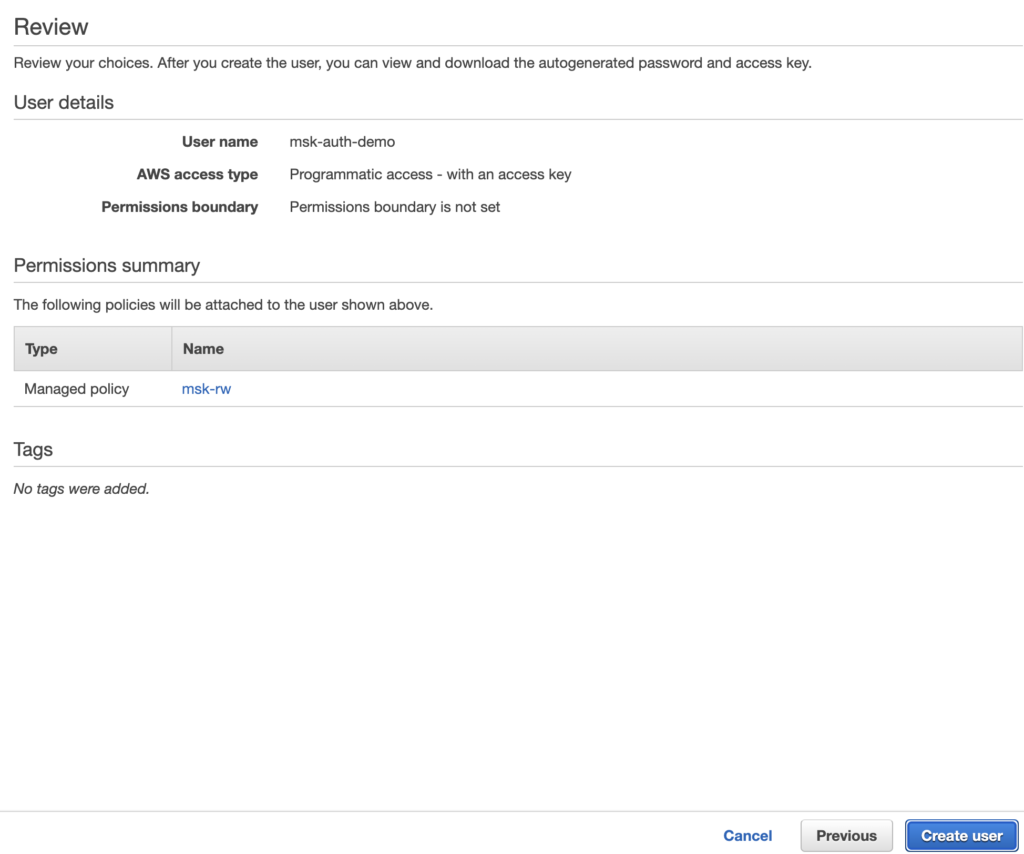Click the Create user button
The width and height of the screenshot is (1024, 854).
(961, 835)
